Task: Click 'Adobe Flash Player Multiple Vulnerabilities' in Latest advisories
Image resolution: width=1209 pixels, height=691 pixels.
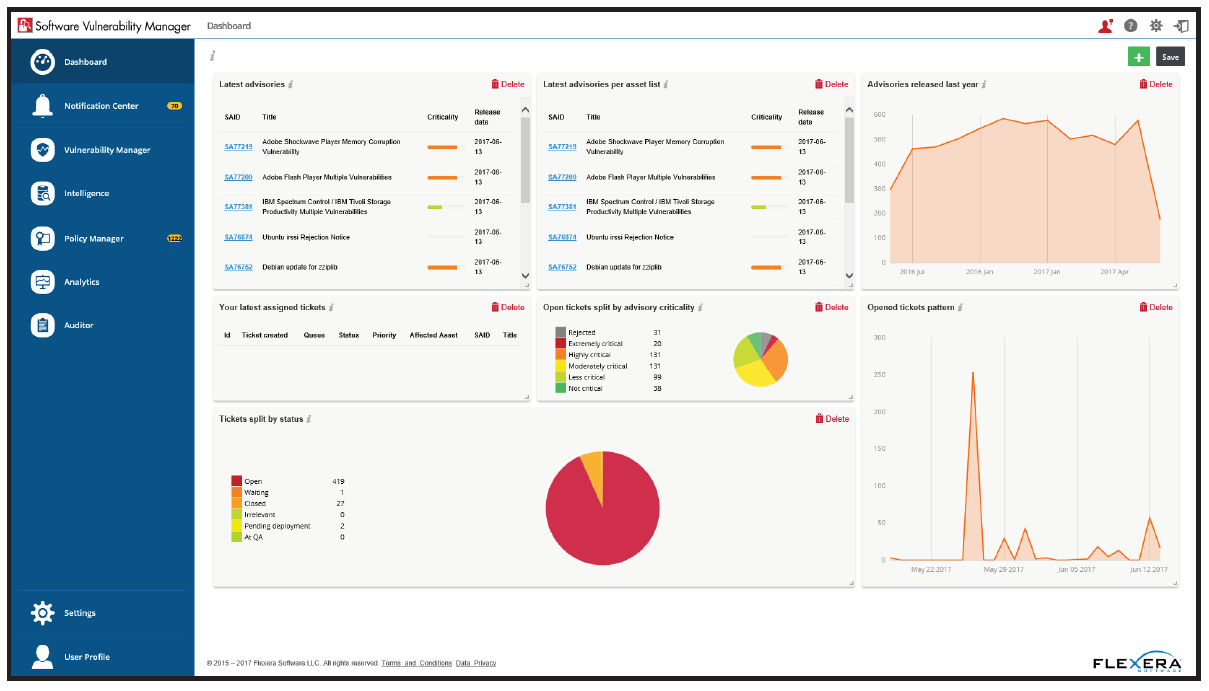Action: [326, 177]
